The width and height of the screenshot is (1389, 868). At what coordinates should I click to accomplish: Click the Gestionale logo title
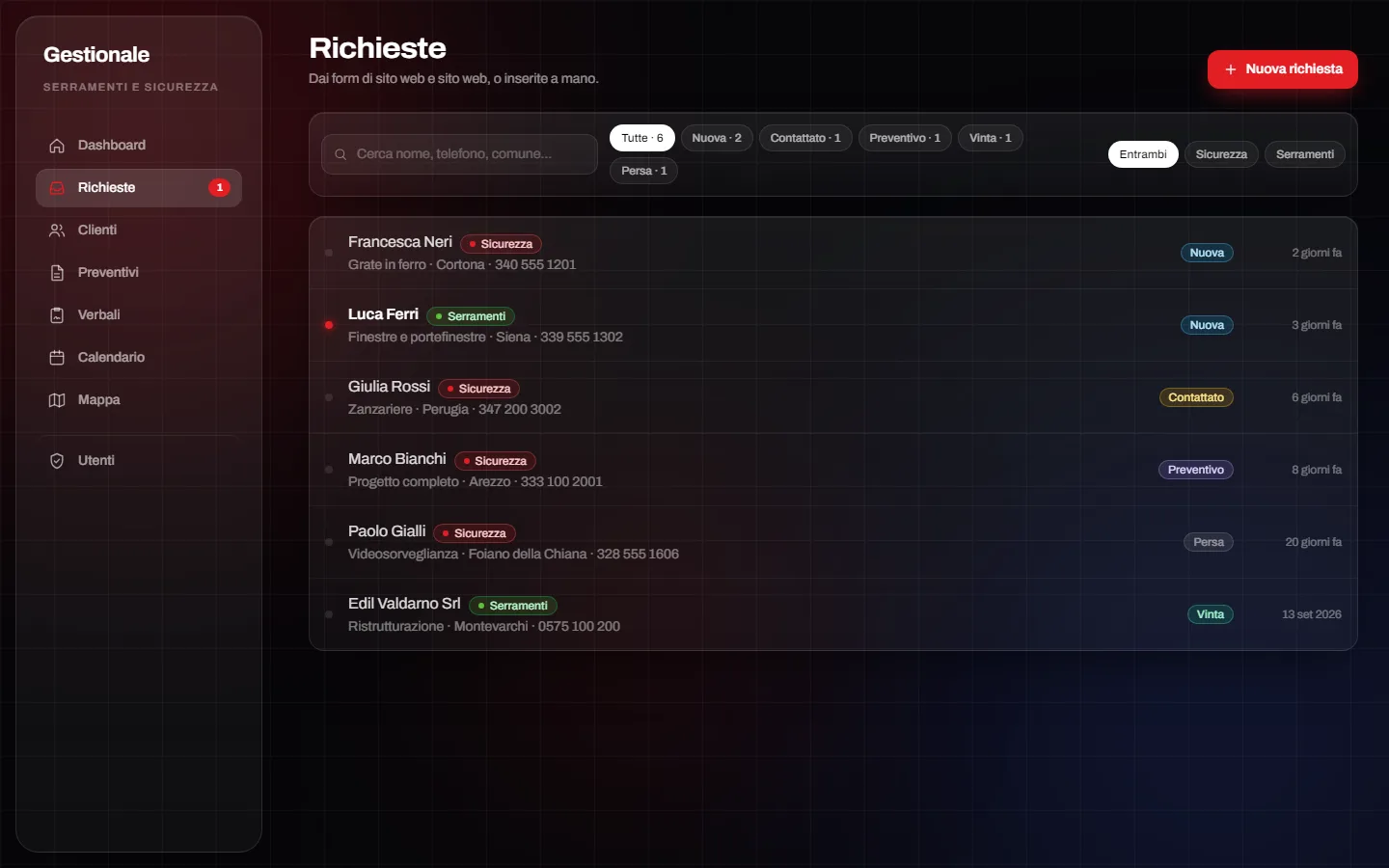click(96, 55)
